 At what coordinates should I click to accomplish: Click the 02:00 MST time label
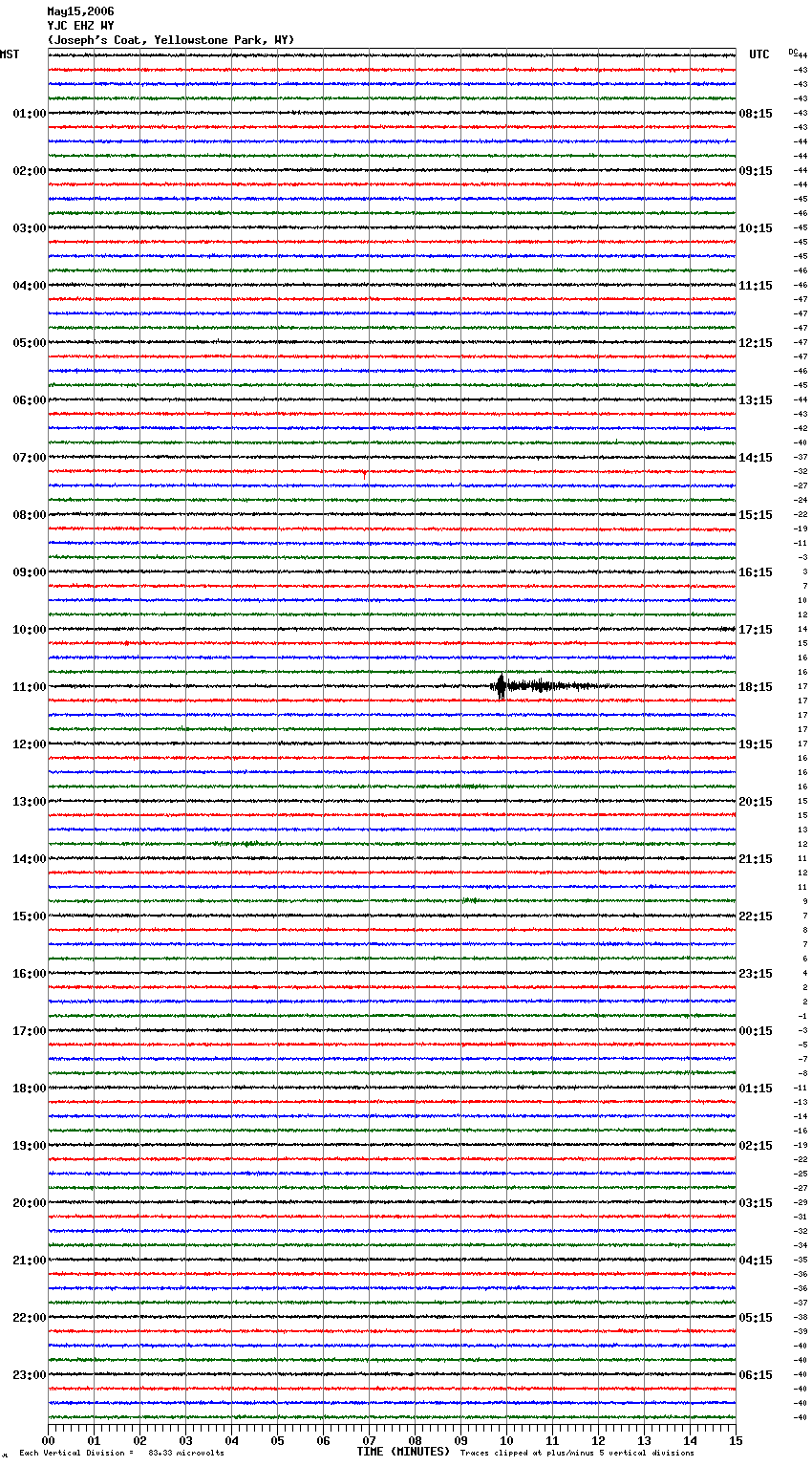pos(30,171)
